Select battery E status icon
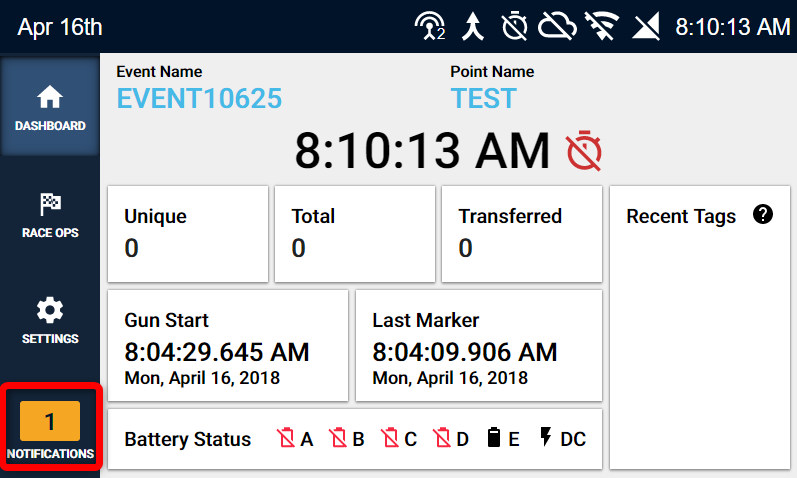 [494, 438]
